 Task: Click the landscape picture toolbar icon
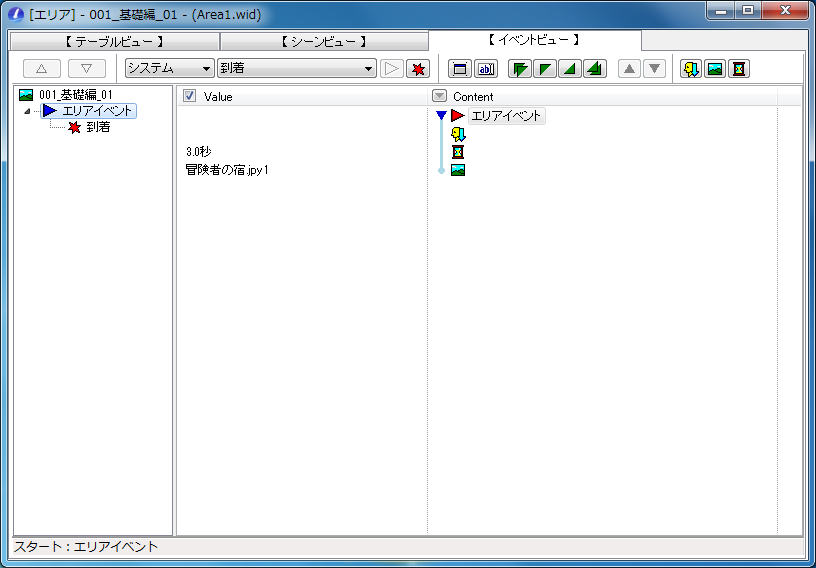point(715,69)
